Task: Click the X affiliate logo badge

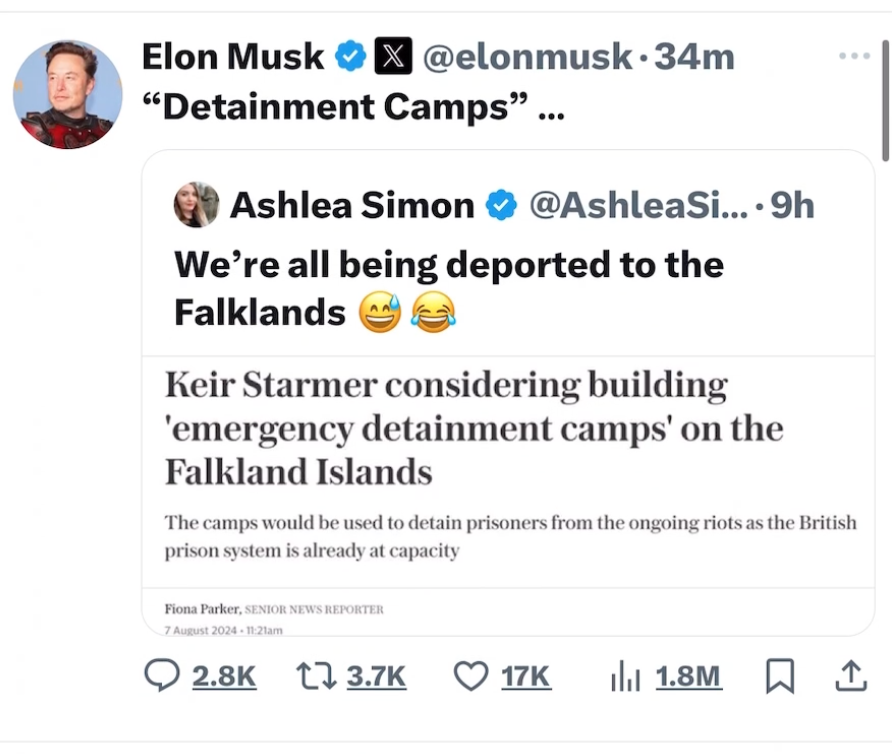Action: (390, 56)
